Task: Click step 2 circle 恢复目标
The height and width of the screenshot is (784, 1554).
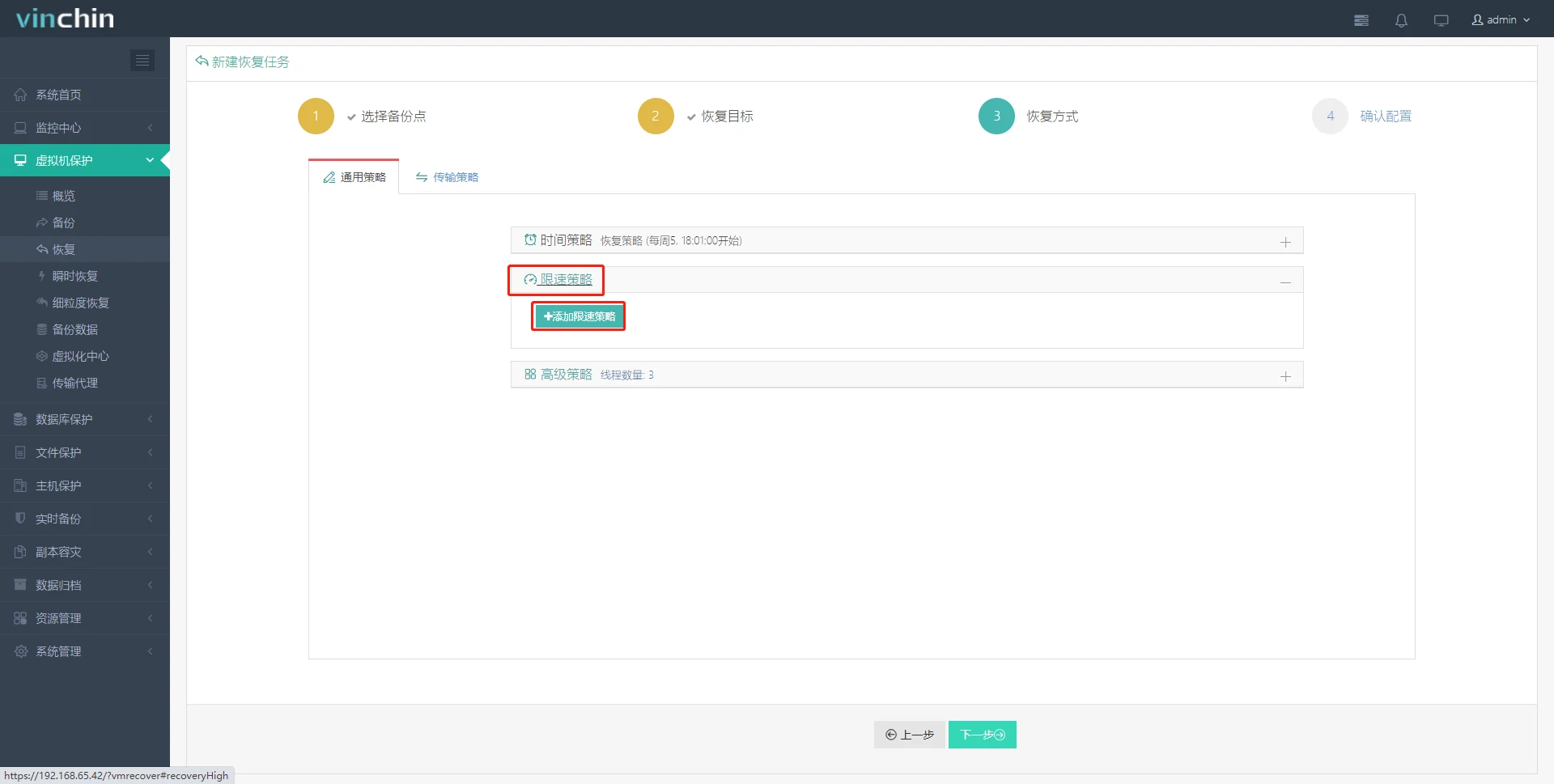Action: (x=656, y=116)
